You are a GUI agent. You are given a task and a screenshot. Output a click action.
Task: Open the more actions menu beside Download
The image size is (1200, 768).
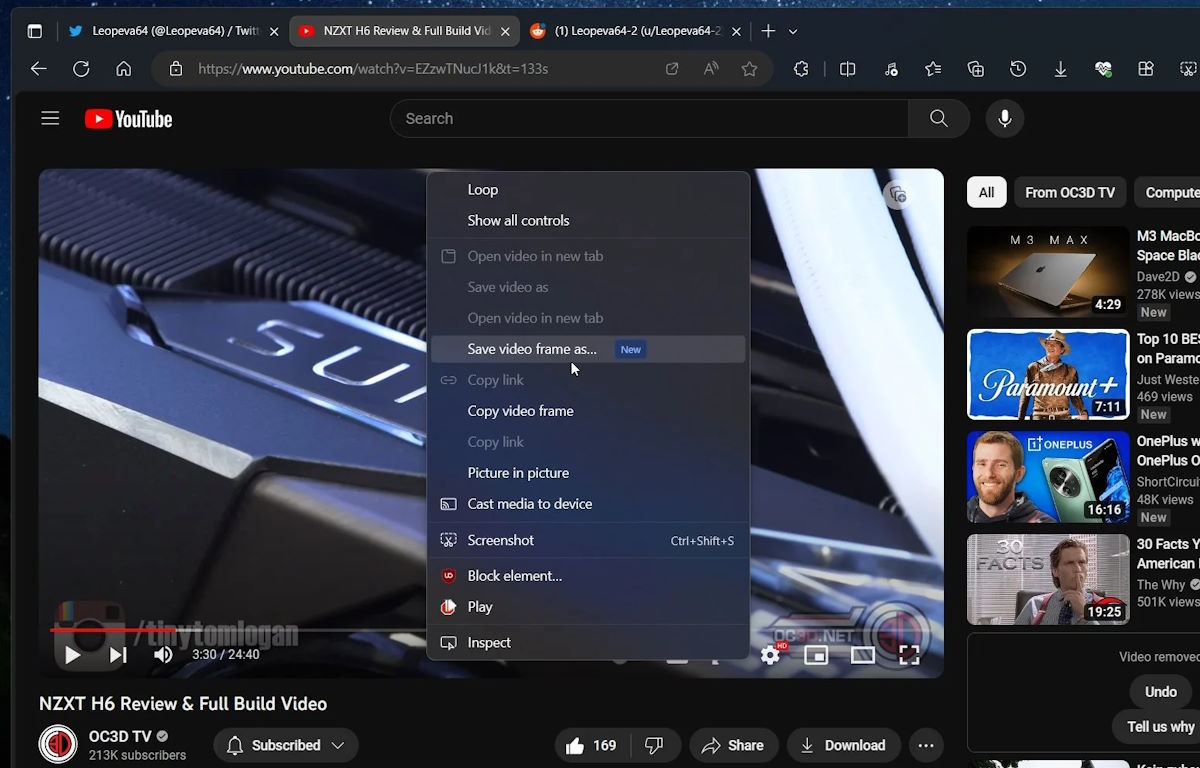[926, 745]
